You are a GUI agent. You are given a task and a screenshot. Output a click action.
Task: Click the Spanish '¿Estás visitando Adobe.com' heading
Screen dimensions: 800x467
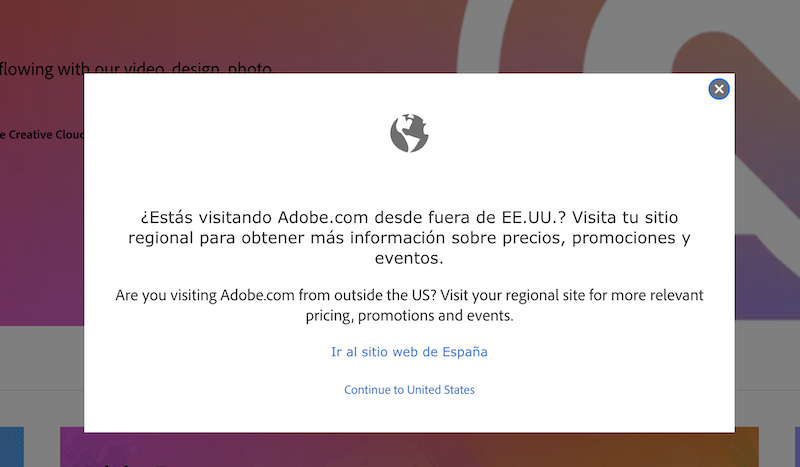(409, 237)
